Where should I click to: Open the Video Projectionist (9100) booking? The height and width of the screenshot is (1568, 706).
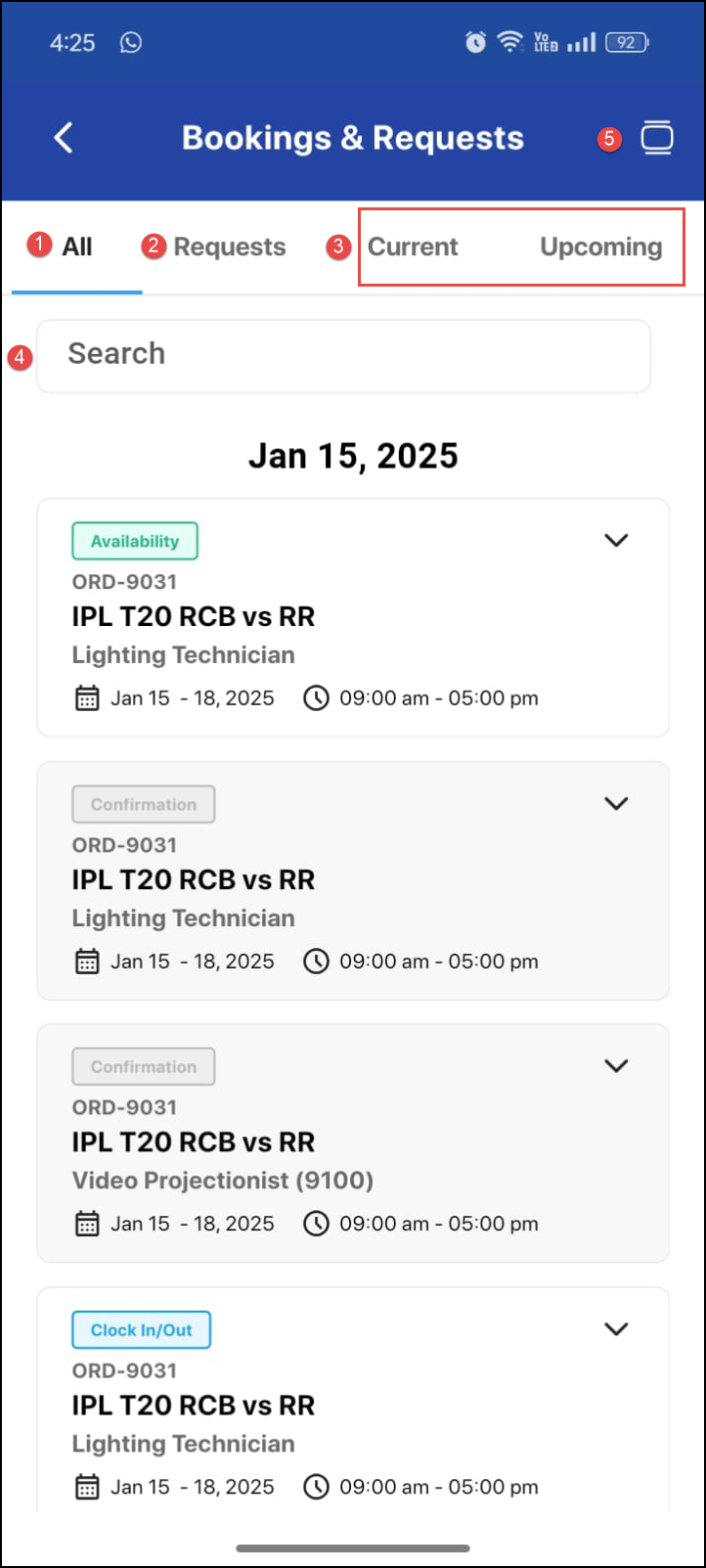click(x=223, y=1180)
